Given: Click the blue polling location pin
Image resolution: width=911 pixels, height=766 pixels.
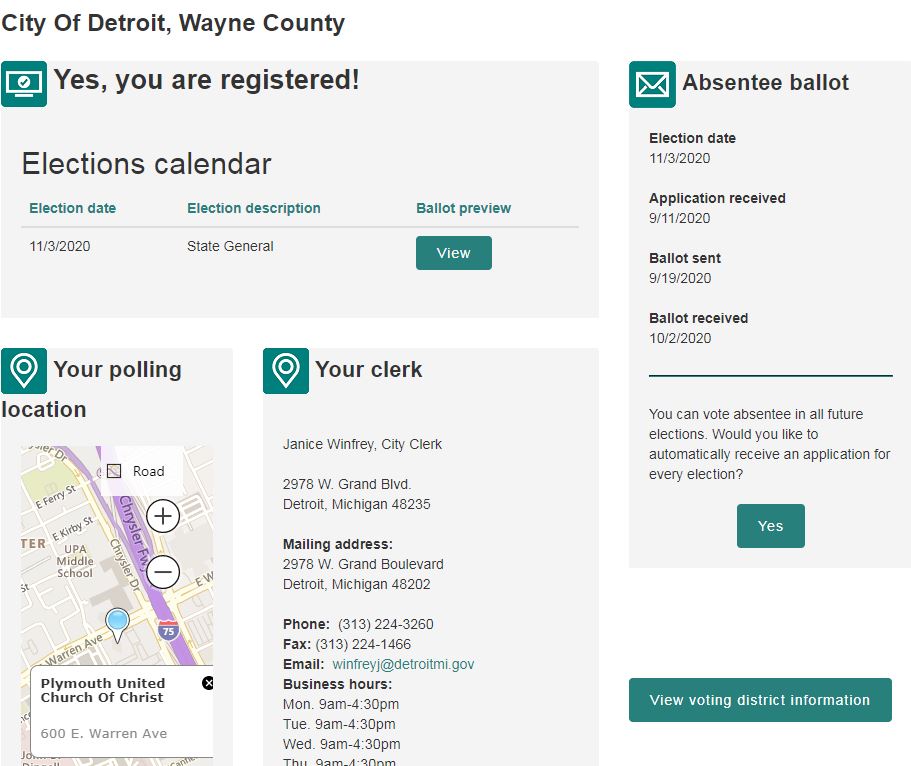Looking at the screenshot, I should (x=118, y=623).
